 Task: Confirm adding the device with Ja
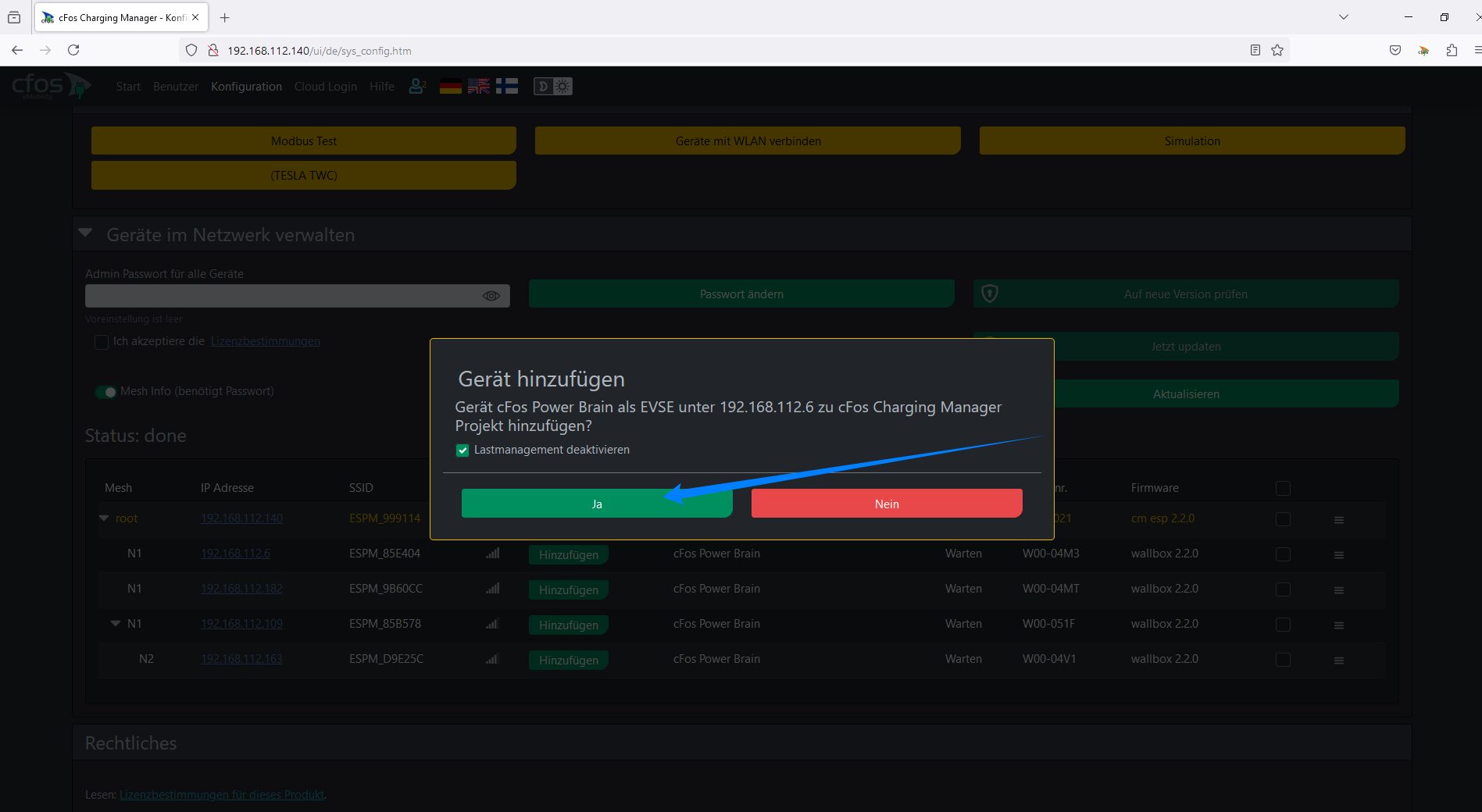[x=597, y=504]
